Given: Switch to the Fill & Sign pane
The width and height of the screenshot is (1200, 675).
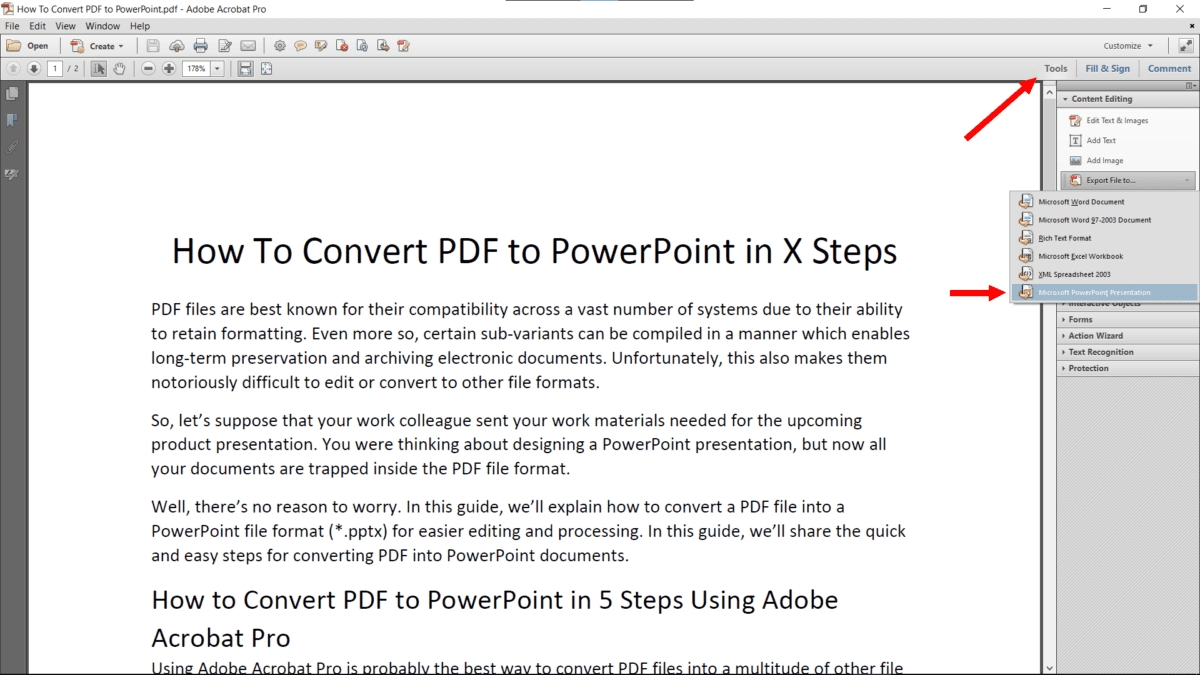Looking at the screenshot, I should pos(1108,69).
